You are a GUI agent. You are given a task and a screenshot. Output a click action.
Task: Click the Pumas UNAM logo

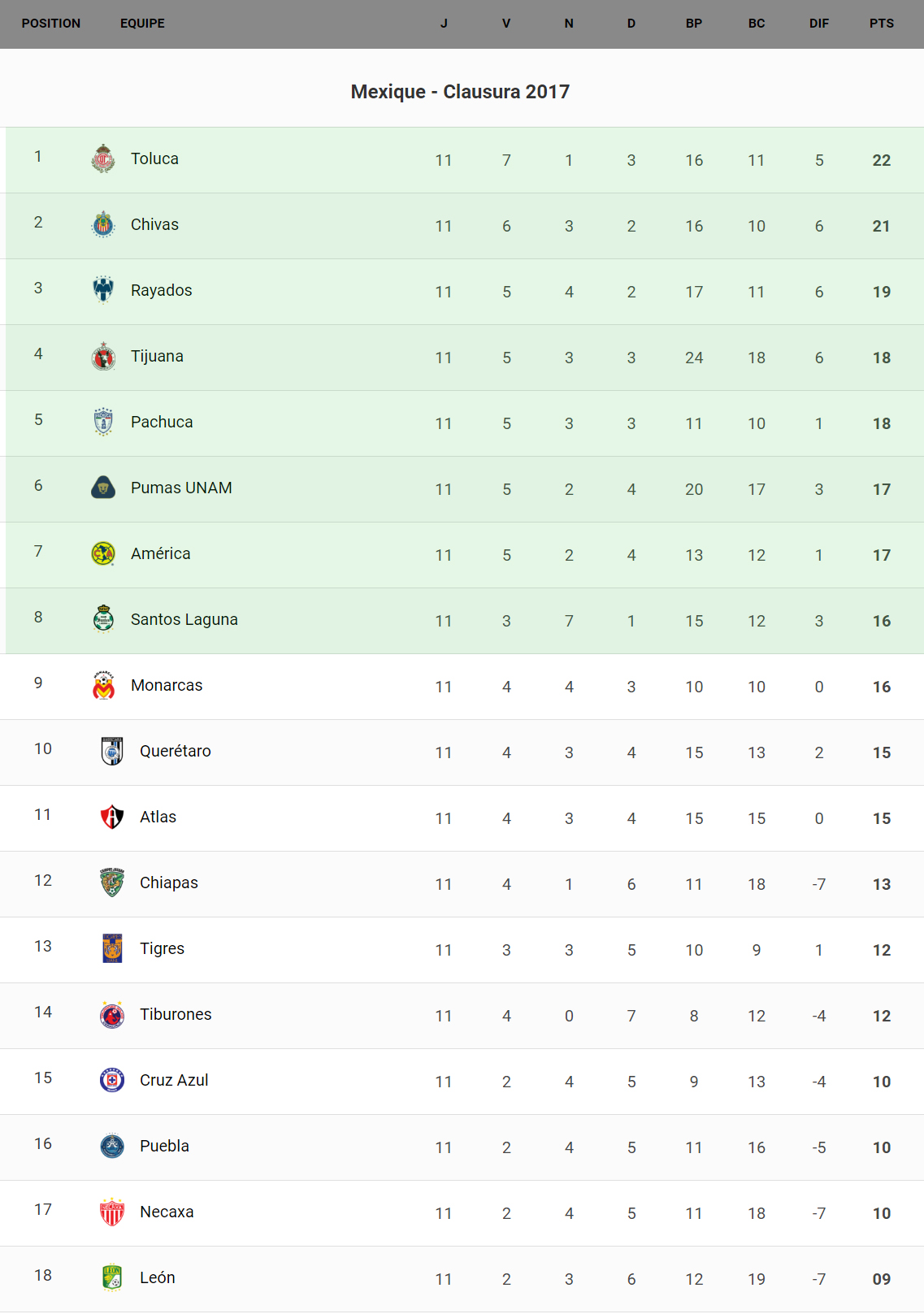103,488
